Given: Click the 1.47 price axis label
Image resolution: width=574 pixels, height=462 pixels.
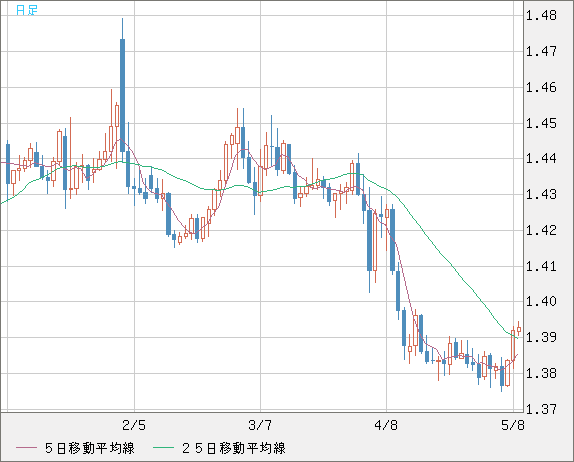Looking at the screenshot, I should point(541,51).
